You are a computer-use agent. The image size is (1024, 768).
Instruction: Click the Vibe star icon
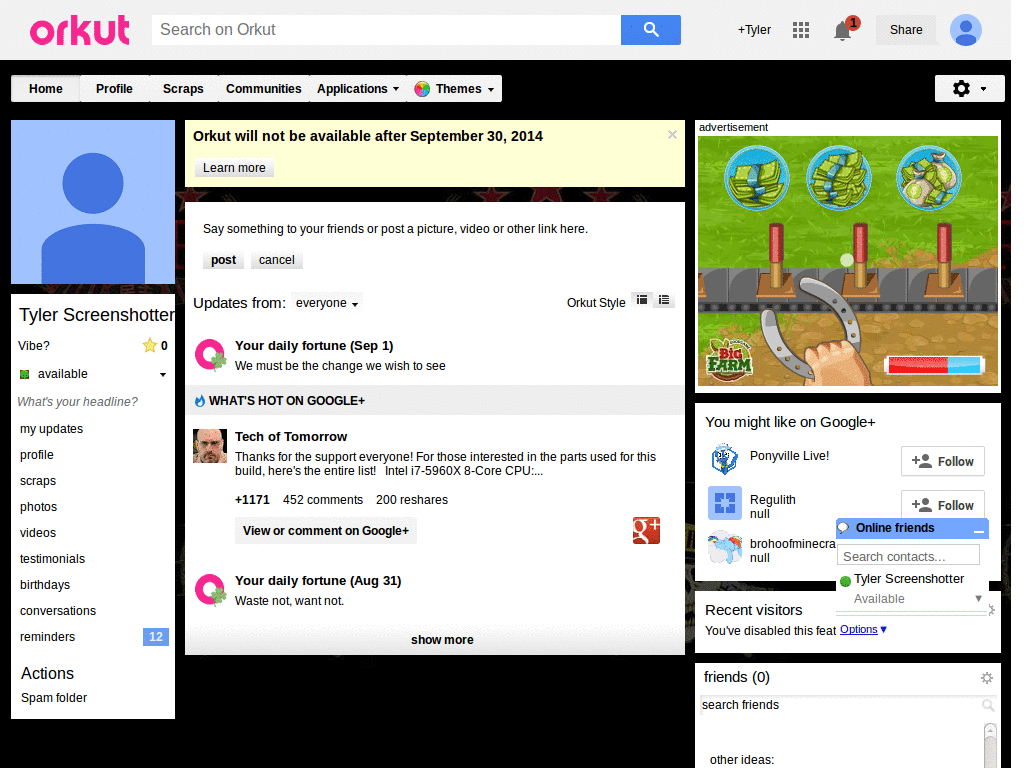[x=150, y=345]
